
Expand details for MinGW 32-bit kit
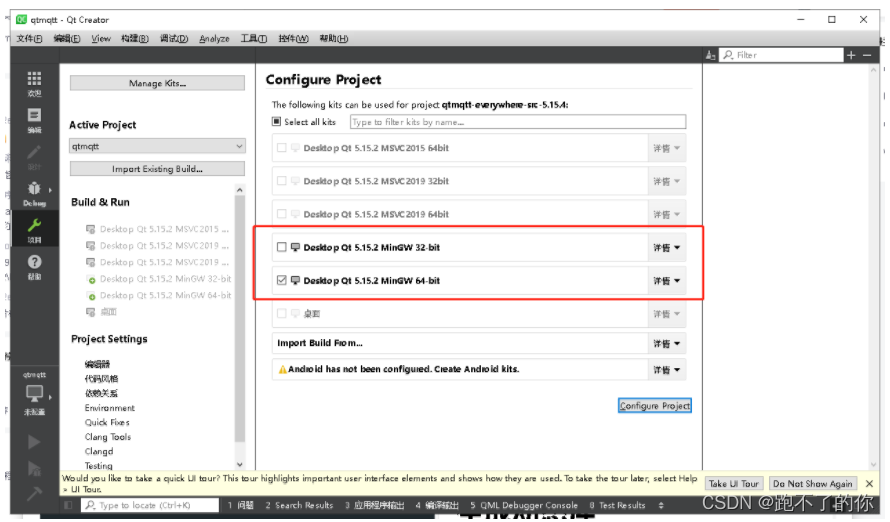point(666,247)
